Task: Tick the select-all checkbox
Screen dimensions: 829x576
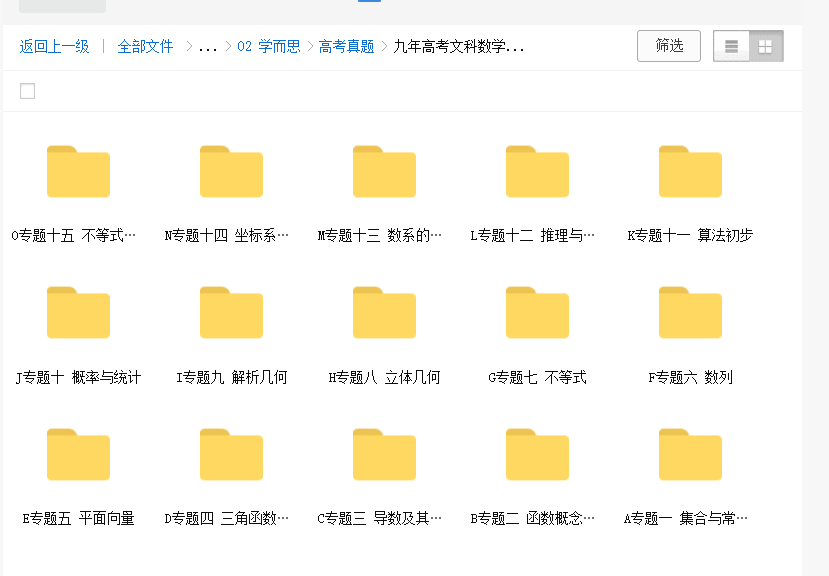Action: pos(27,91)
